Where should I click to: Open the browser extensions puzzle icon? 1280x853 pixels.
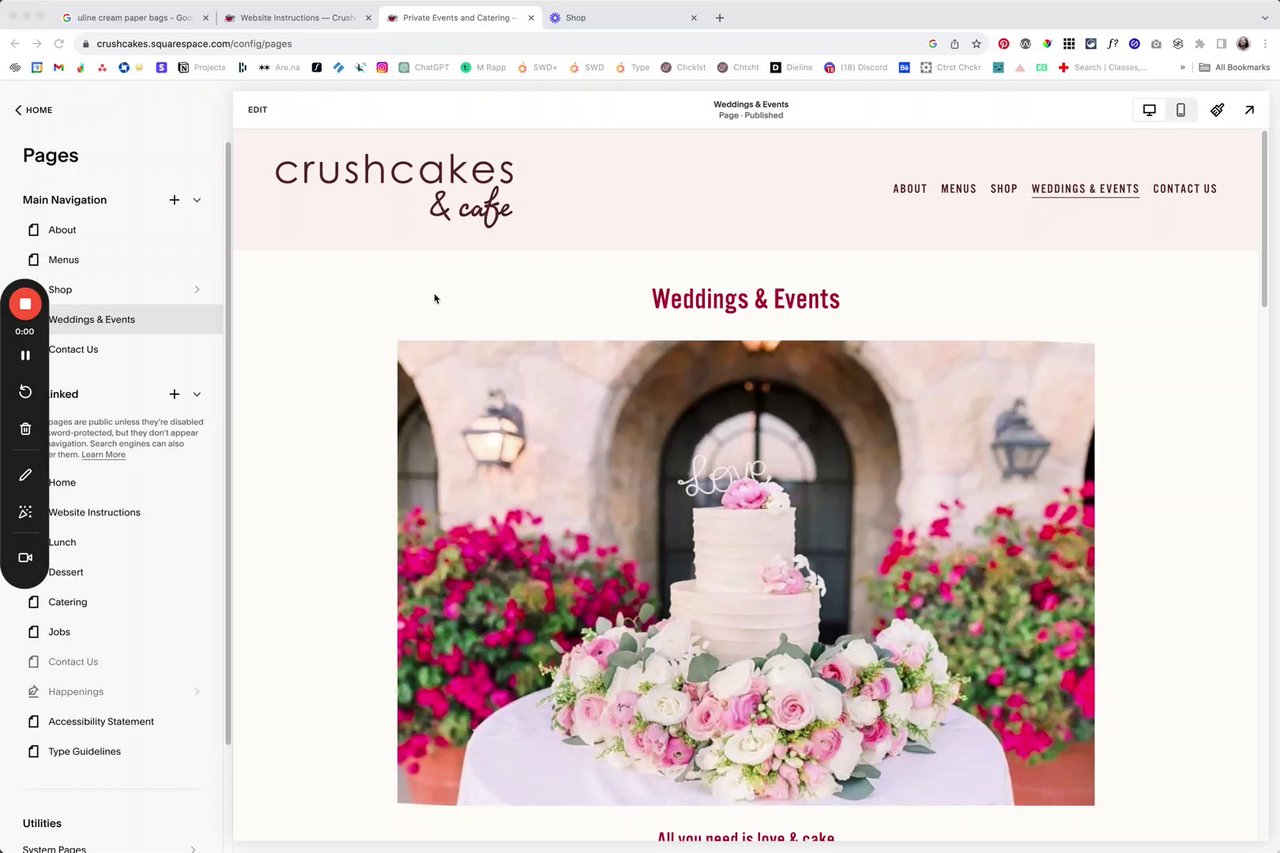[1199, 44]
